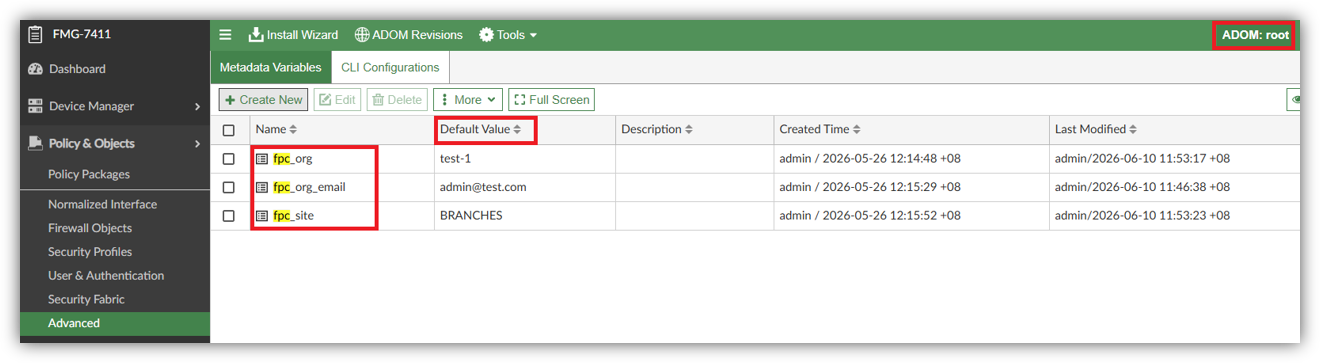Image resolution: width=1320 pixels, height=363 pixels.
Task: Click the fpc_org variable row icon
Action: (x=262, y=159)
